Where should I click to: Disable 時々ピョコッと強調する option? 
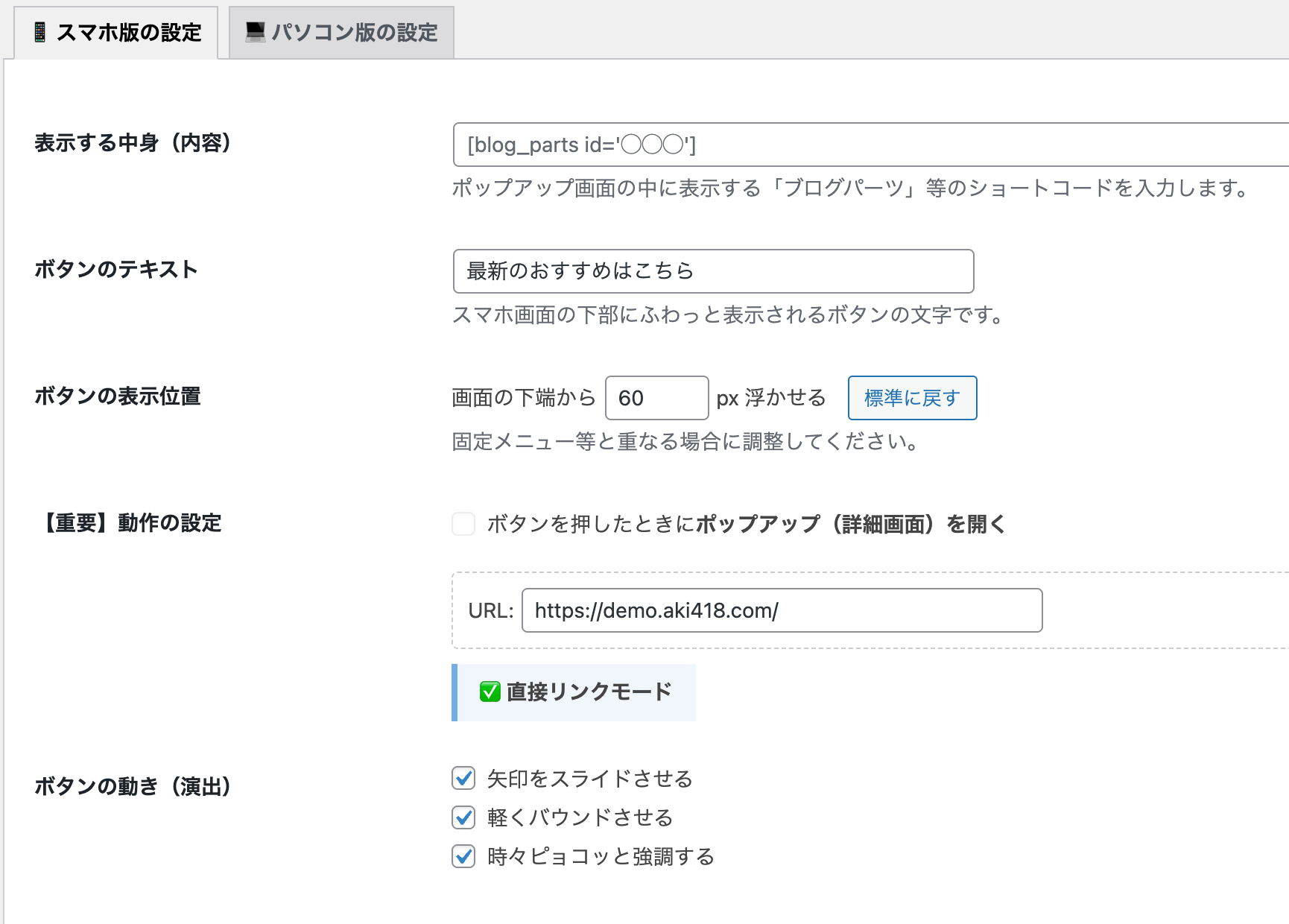pos(463,856)
